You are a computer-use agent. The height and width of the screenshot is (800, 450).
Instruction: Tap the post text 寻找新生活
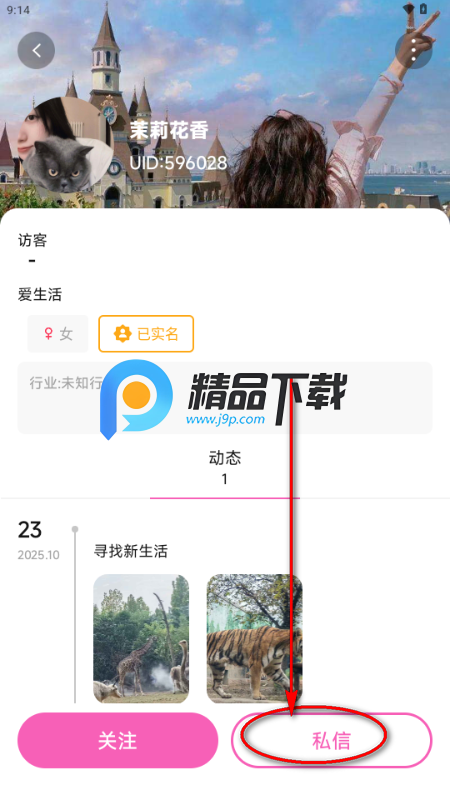click(131, 552)
